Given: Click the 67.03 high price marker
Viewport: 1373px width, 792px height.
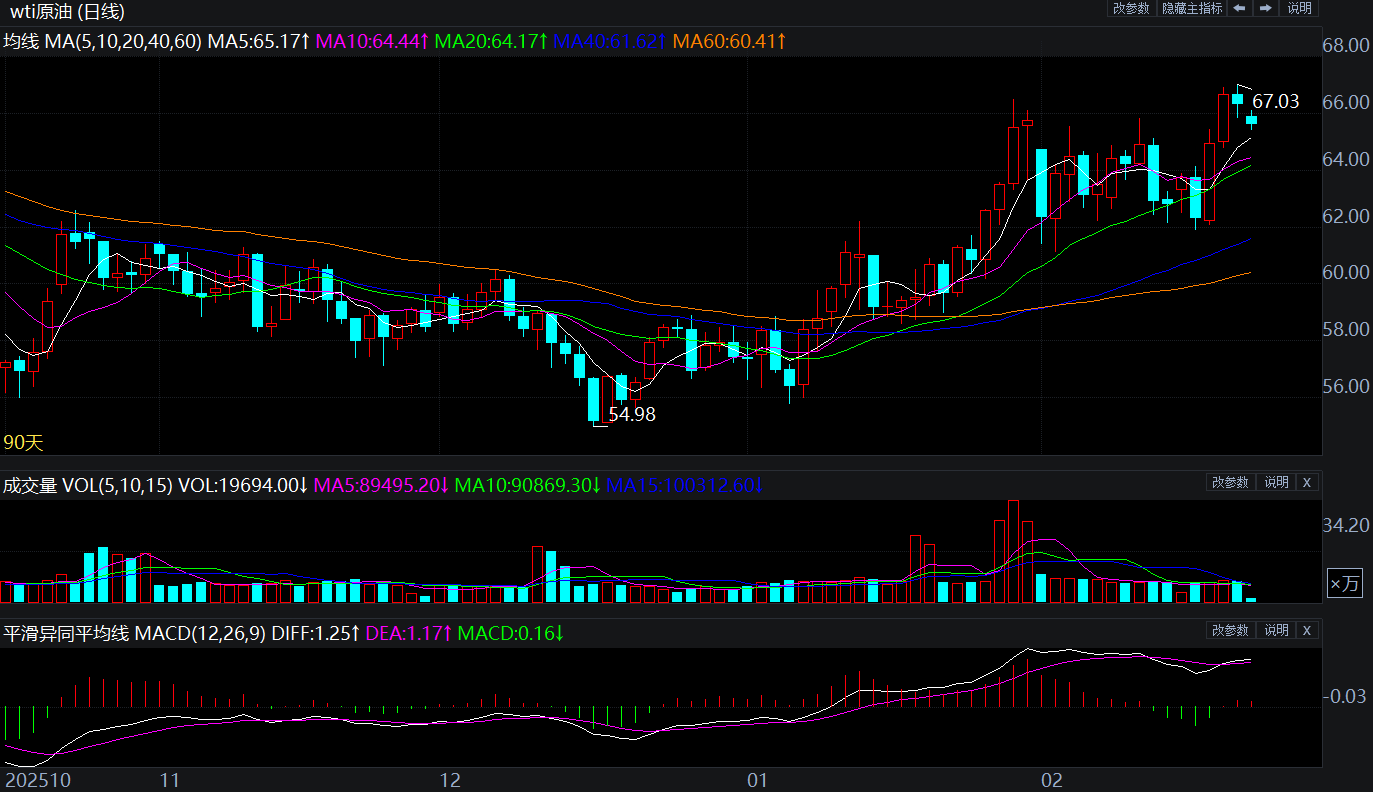Looking at the screenshot, I should [x=1276, y=101].
